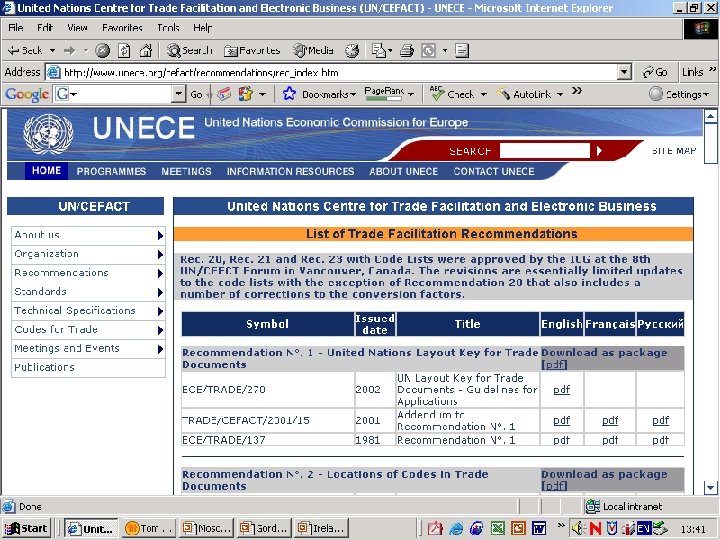Click the Windows Start button
720x540 pixels.
coord(26,529)
